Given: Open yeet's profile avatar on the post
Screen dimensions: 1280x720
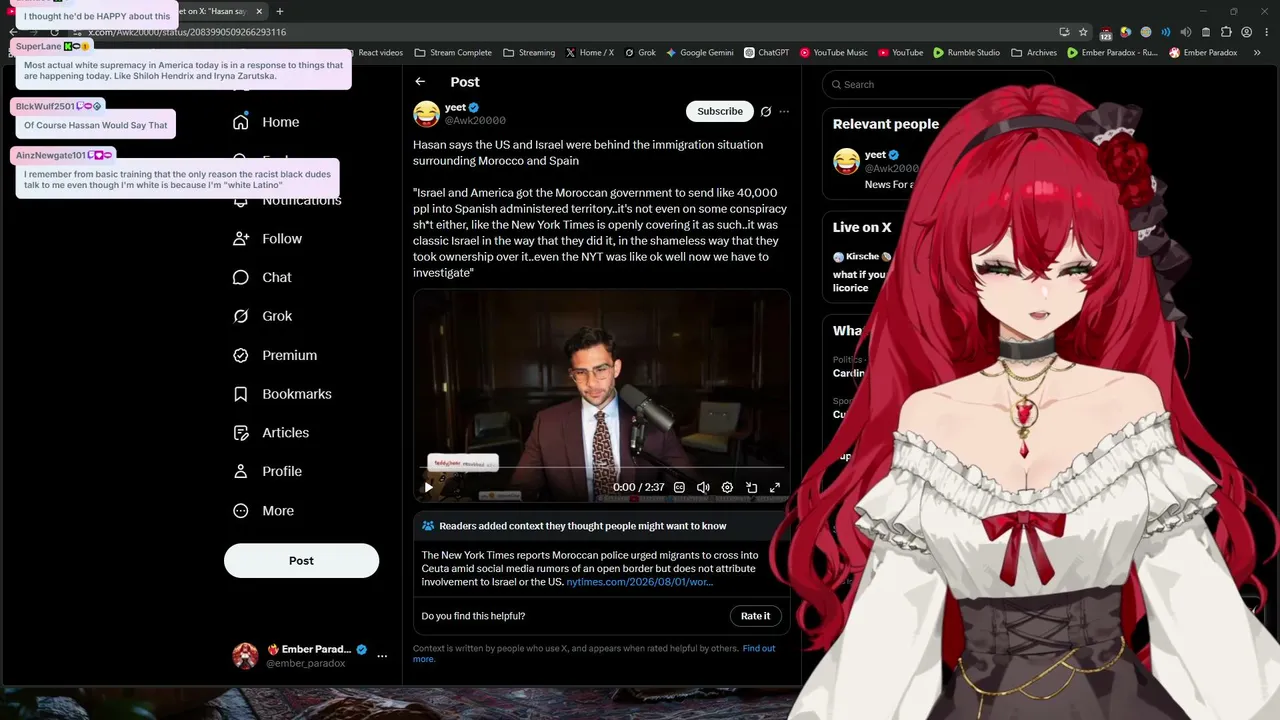Looking at the screenshot, I should (426, 114).
